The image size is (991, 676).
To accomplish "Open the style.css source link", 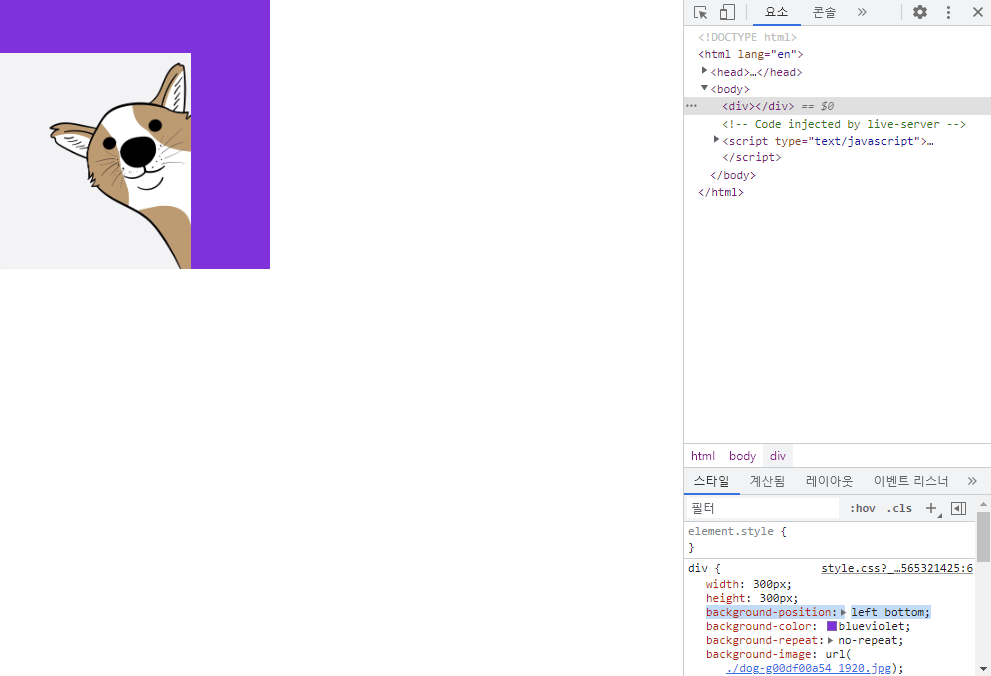I will pos(897,568).
